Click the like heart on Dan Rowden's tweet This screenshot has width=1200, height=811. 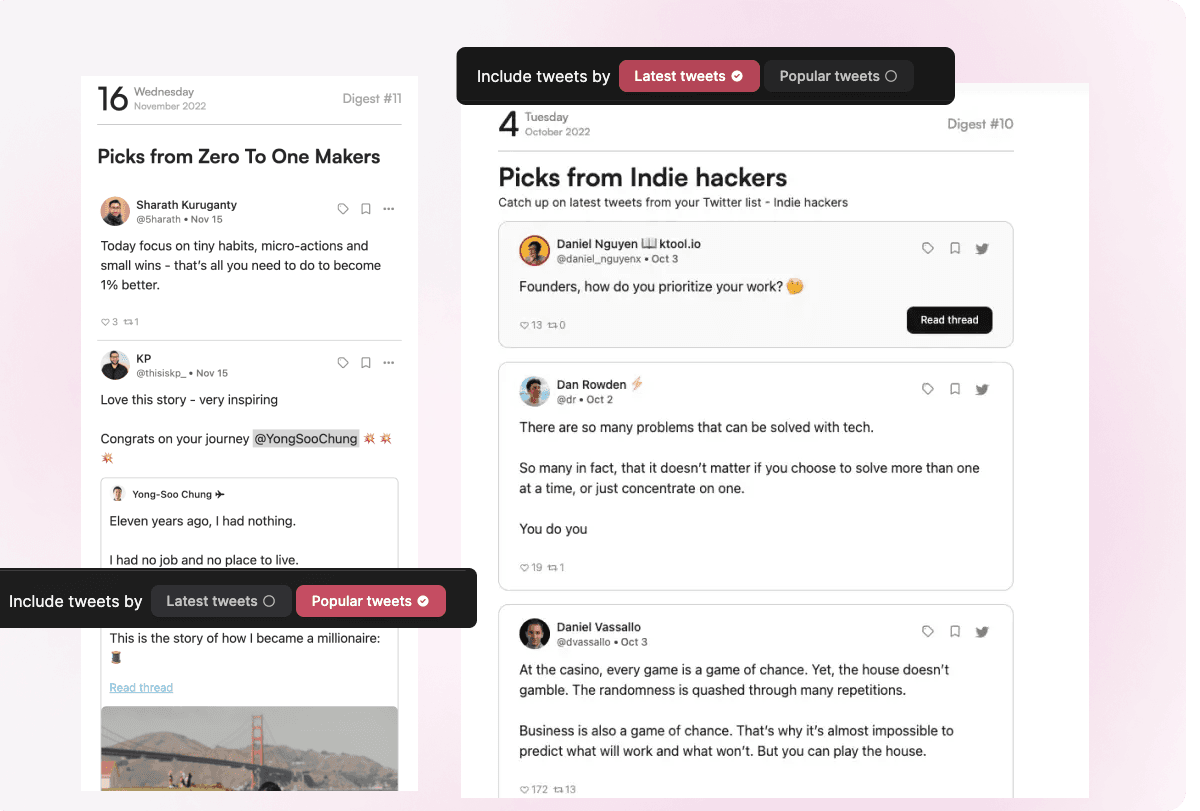(x=524, y=568)
